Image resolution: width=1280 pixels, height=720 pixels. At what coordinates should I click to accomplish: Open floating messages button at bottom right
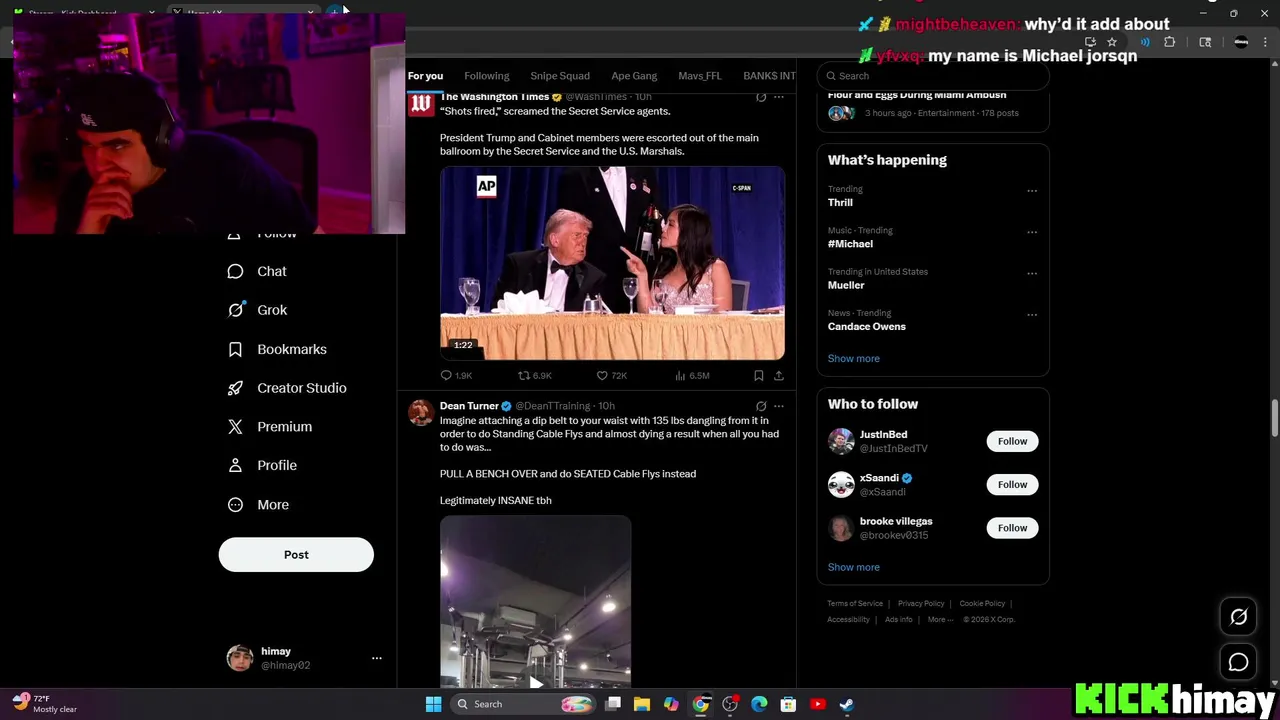pos(1238,662)
